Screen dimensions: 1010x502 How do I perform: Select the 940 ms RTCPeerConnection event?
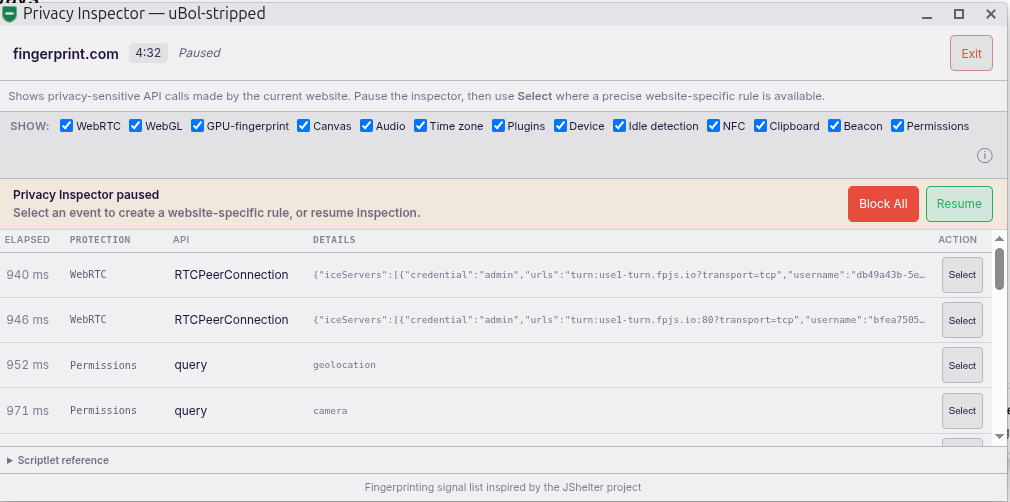(x=962, y=275)
